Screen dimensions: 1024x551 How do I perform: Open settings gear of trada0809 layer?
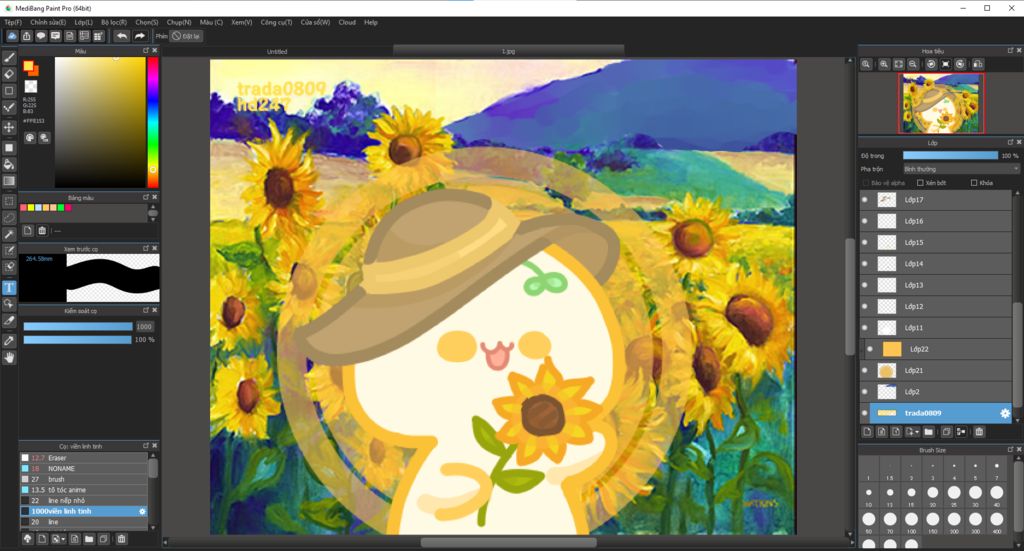pyautogui.click(x=1004, y=413)
